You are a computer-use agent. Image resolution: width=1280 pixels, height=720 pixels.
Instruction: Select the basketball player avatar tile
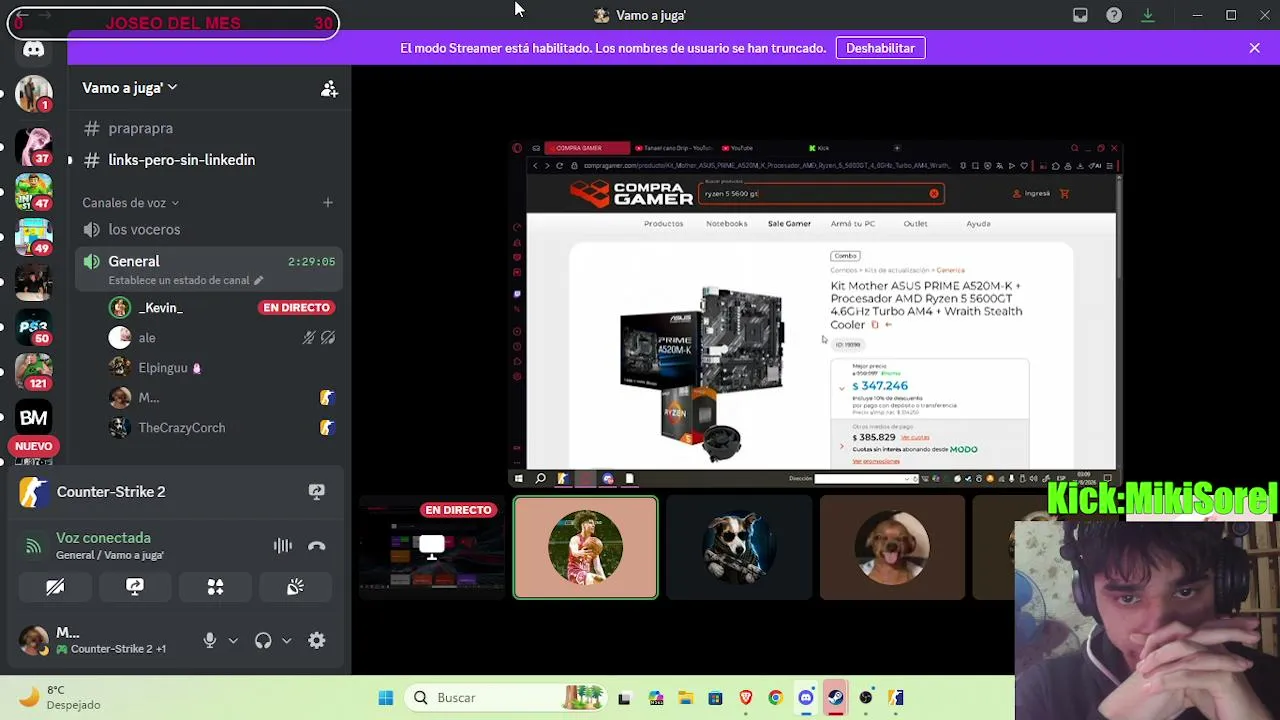tap(586, 548)
